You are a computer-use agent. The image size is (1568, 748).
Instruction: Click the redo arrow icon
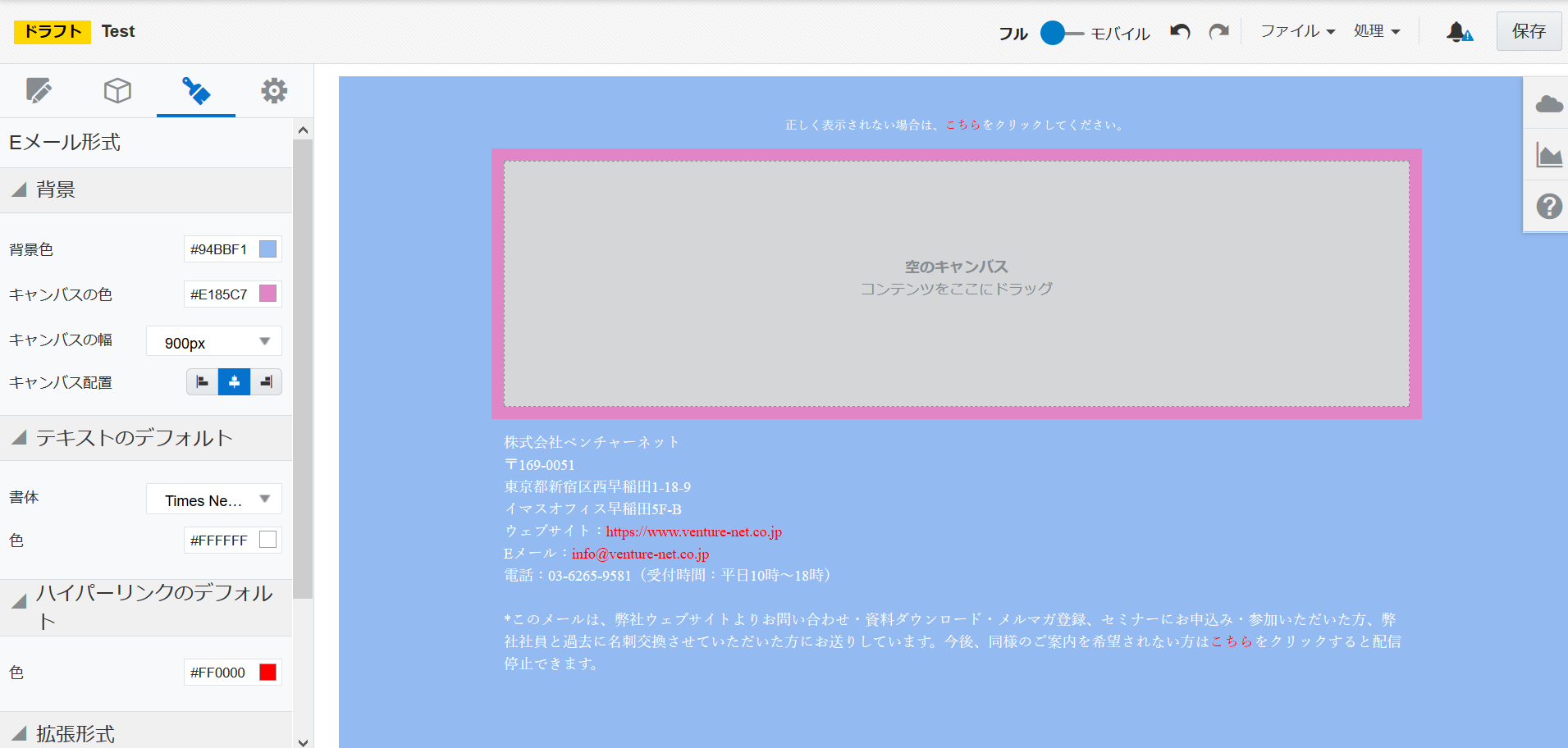pyautogui.click(x=1219, y=31)
